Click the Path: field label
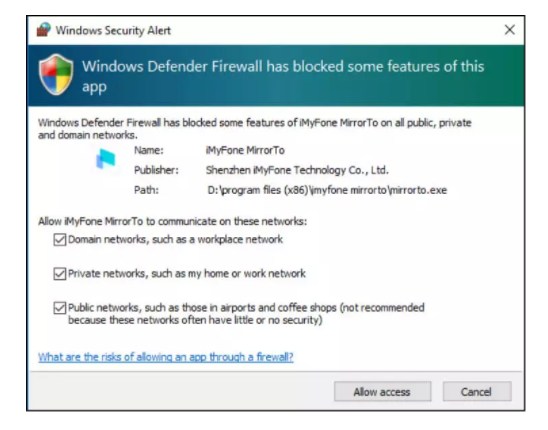Screen dimensions: 548x430 (146, 190)
